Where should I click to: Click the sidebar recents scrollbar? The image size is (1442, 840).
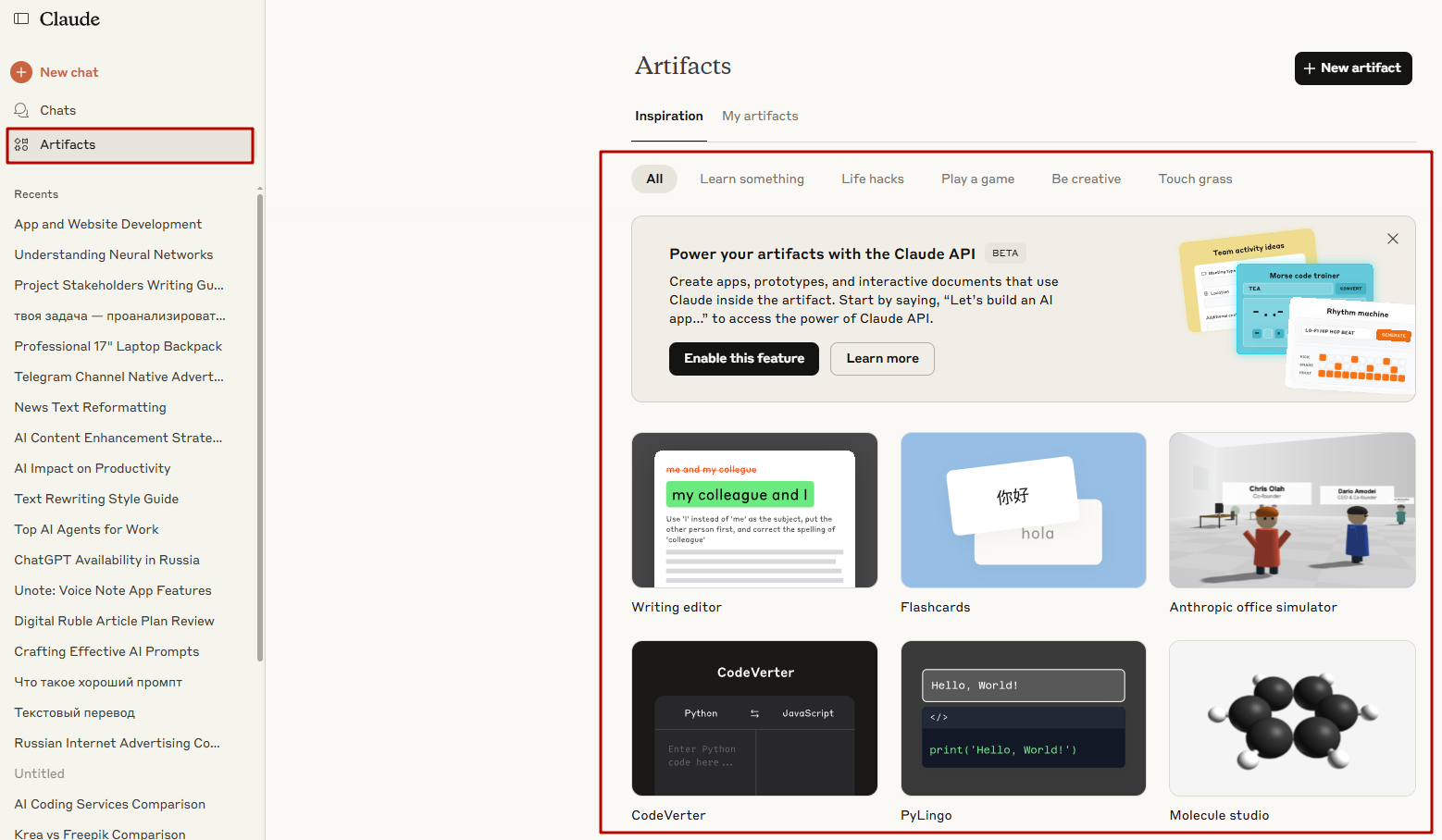point(260,426)
